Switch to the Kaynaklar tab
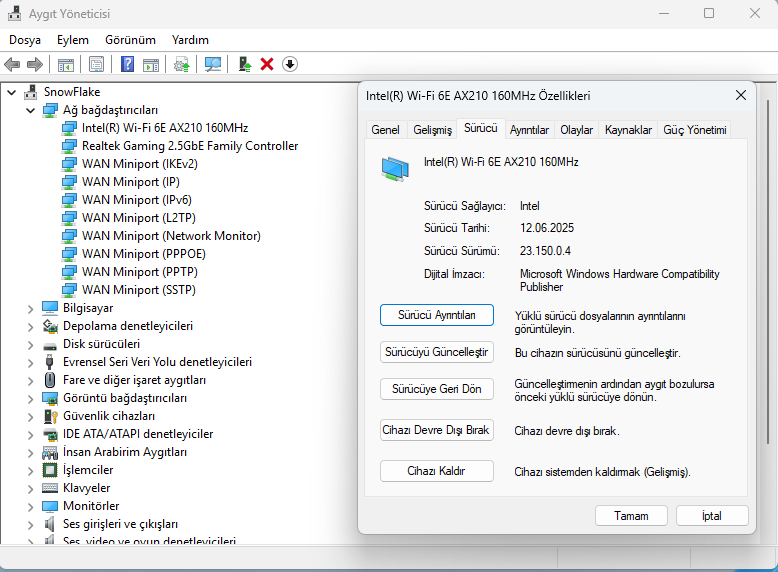Image resolution: width=778 pixels, height=572 pixels. coord(628,130)
